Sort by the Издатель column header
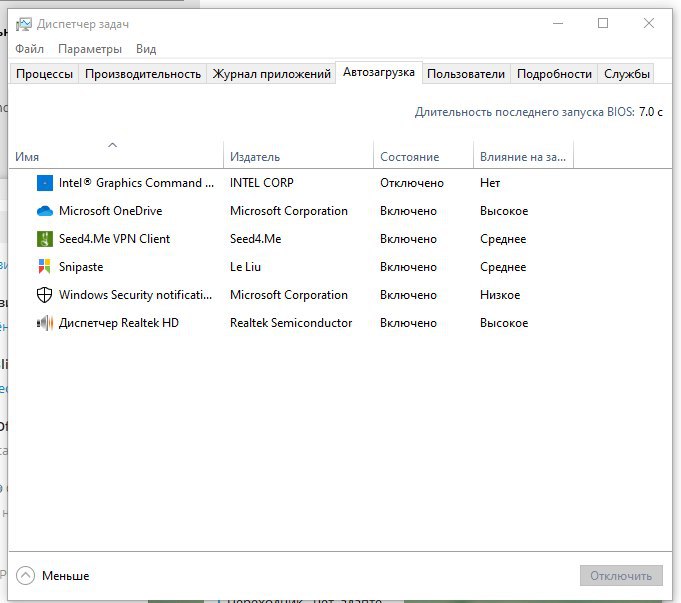 click(298, 155)
